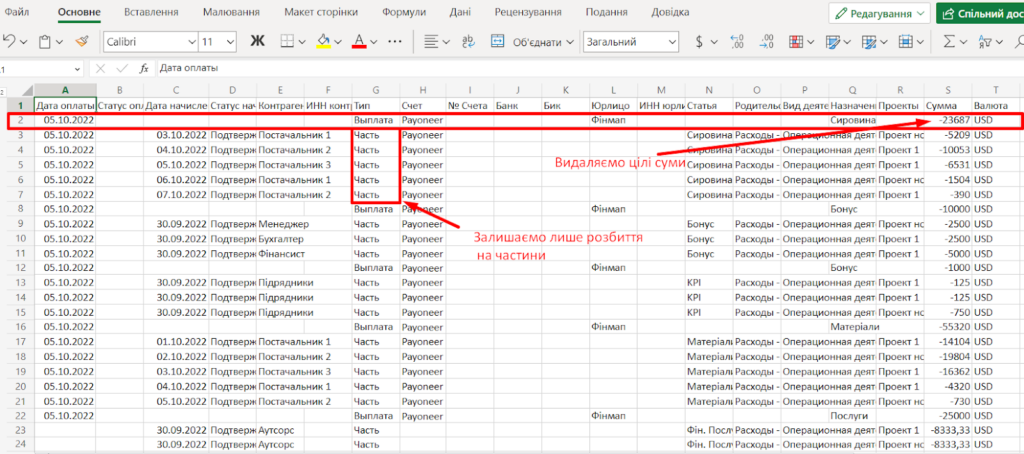
Task: Expand font color dropdown arrow
Action: [373, 42]
